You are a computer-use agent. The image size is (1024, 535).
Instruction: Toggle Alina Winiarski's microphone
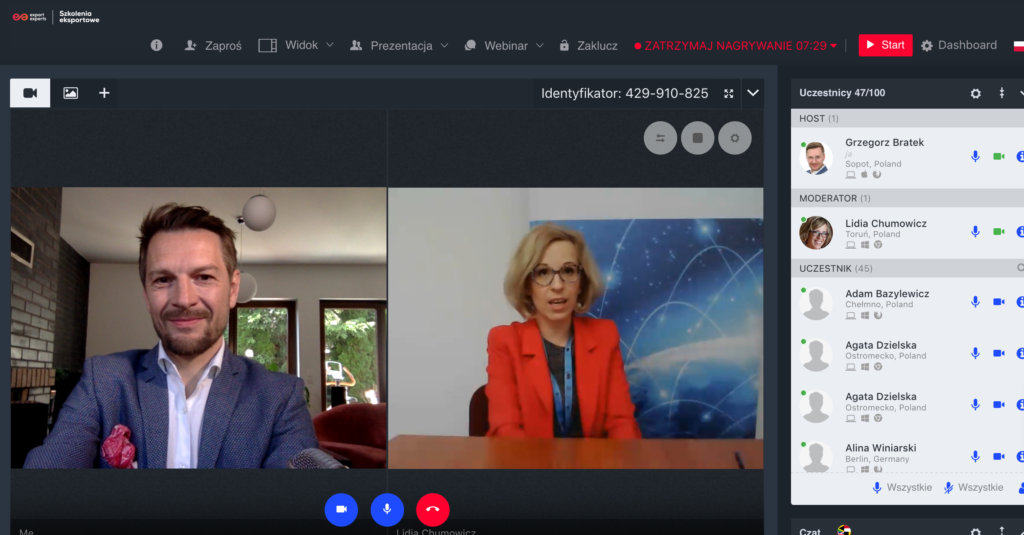(x=975, y=456)
